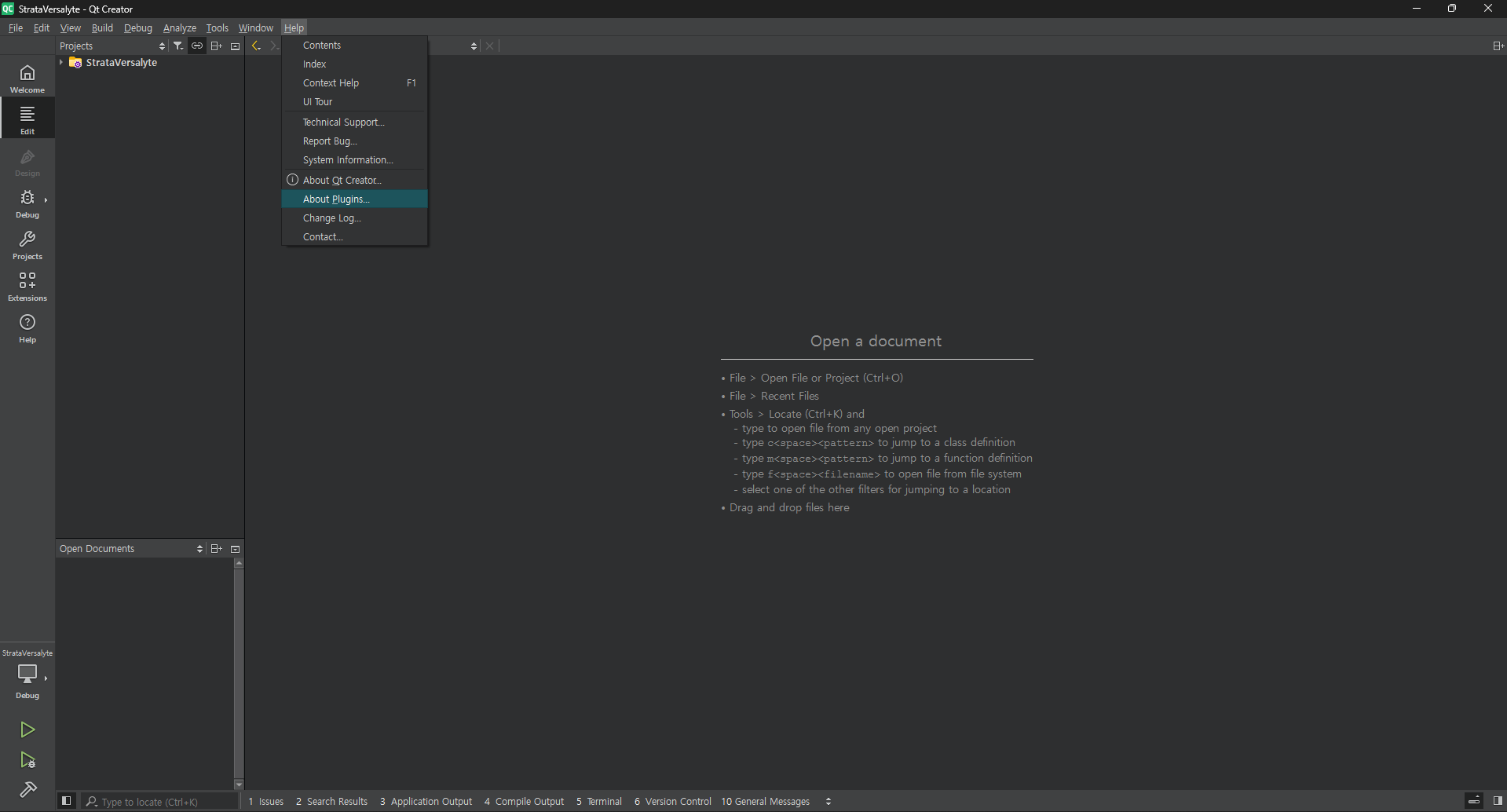The image size is (1507, 812).
Task: Show the Compile Output pane
Action: [524, 801]
